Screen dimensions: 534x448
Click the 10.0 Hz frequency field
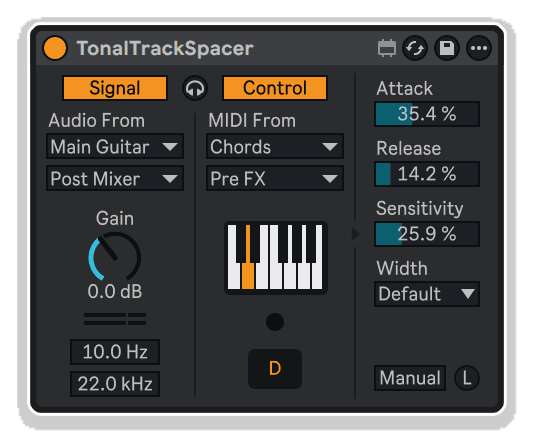[x=115, y=352]
